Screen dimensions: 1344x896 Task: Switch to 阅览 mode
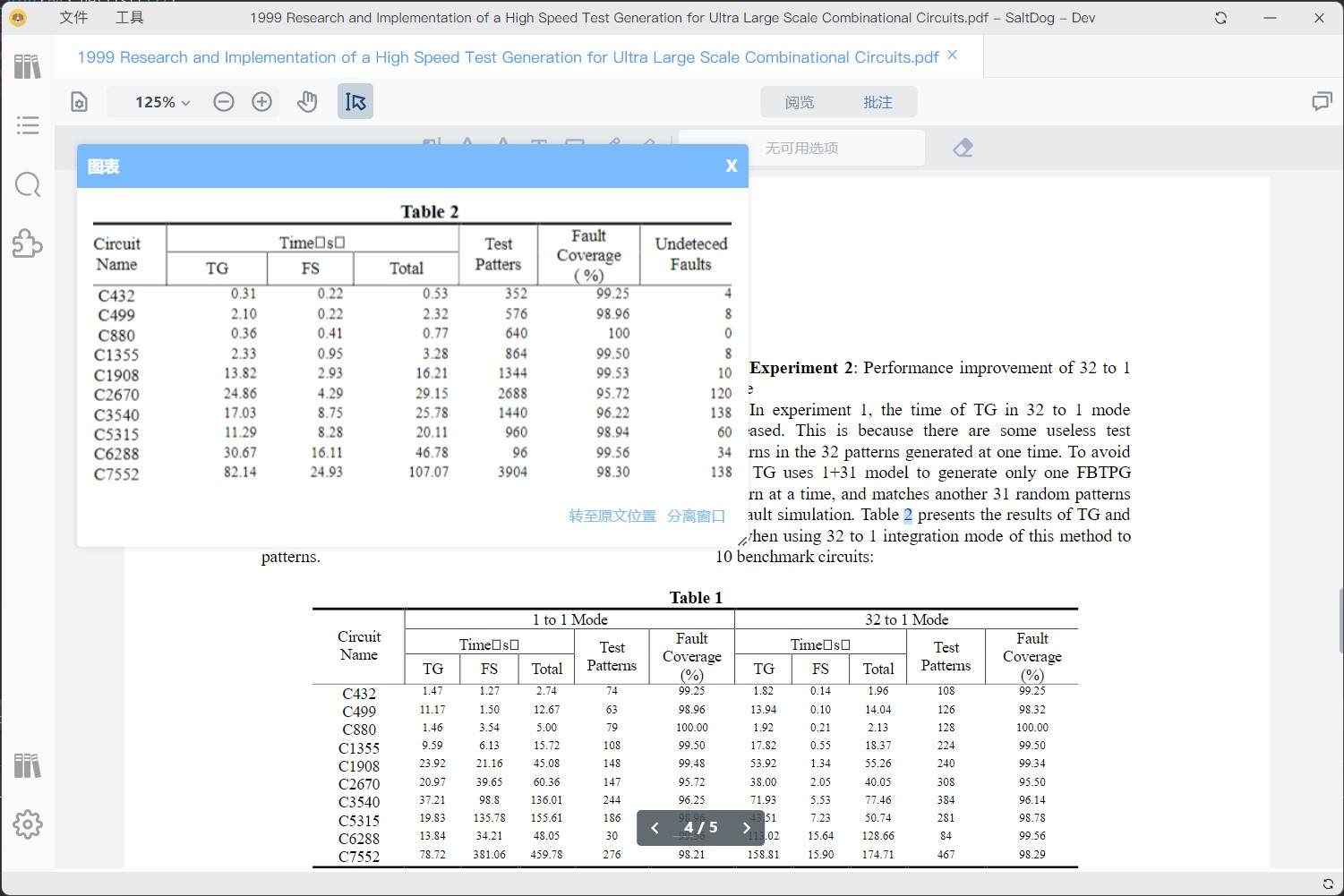click(800, 102)
